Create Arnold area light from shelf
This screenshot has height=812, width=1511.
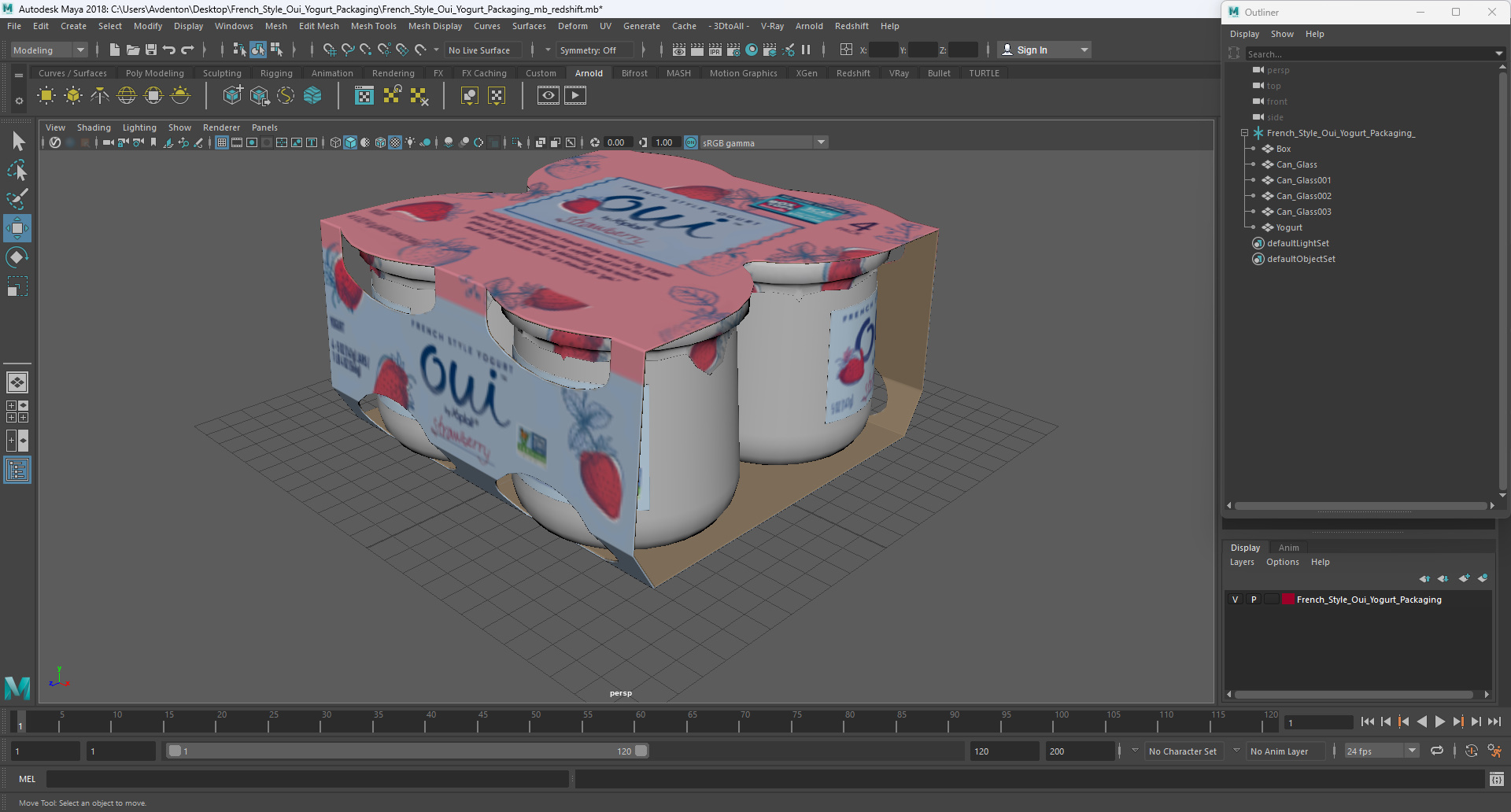click(x=46, y=96)
